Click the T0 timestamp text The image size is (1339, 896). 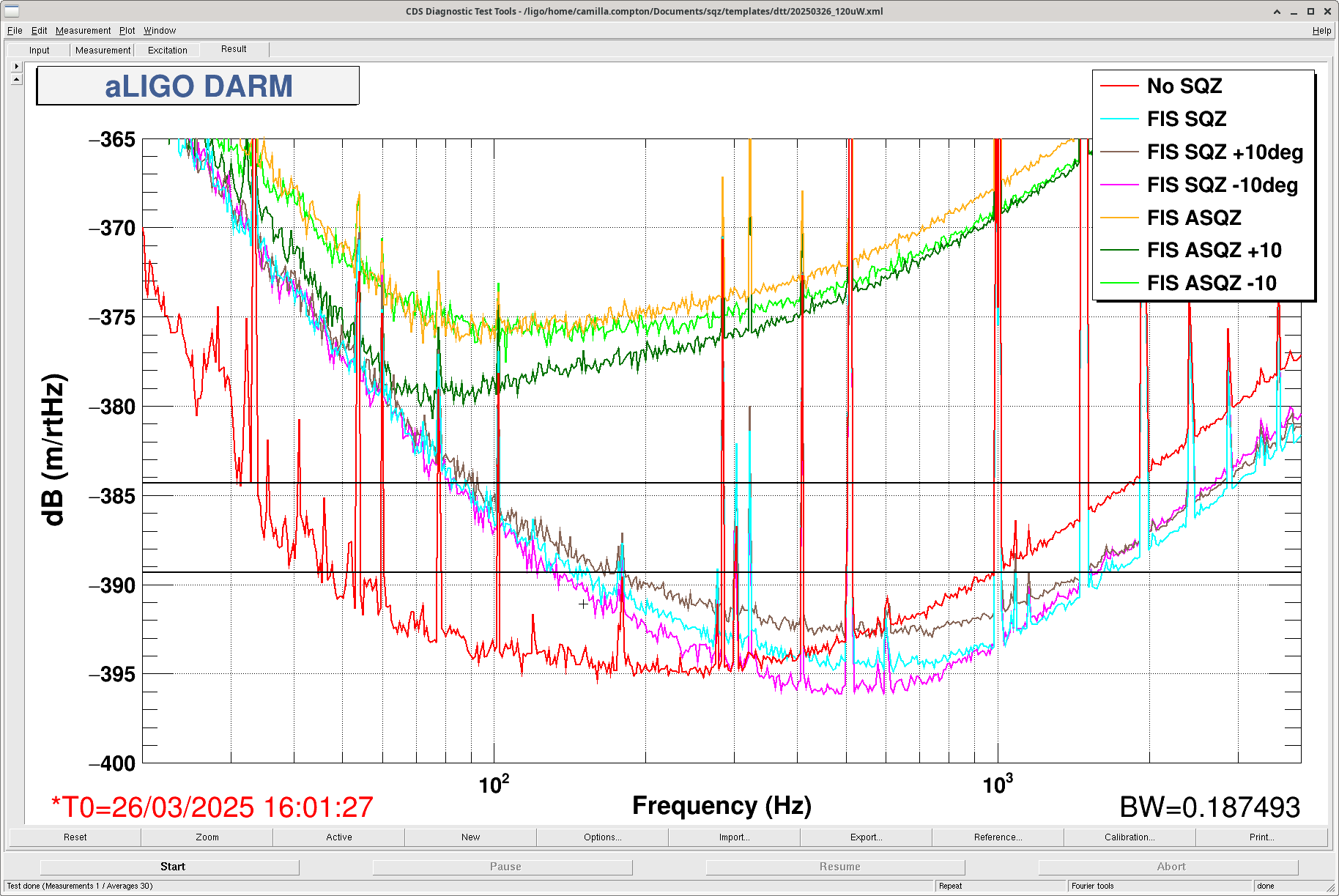pos(212,807)
